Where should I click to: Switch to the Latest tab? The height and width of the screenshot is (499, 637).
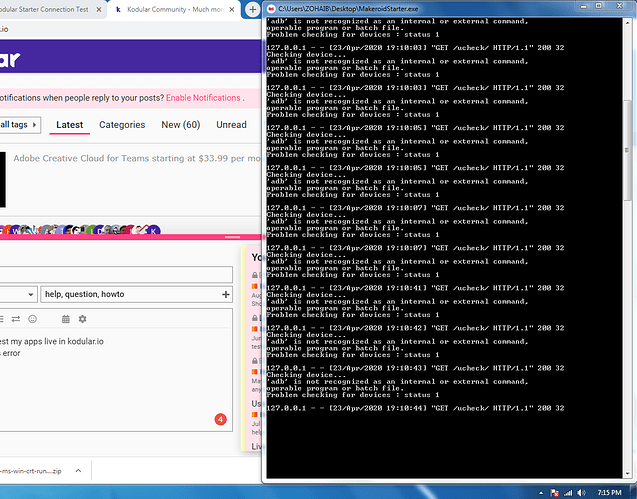click(69, 125)
